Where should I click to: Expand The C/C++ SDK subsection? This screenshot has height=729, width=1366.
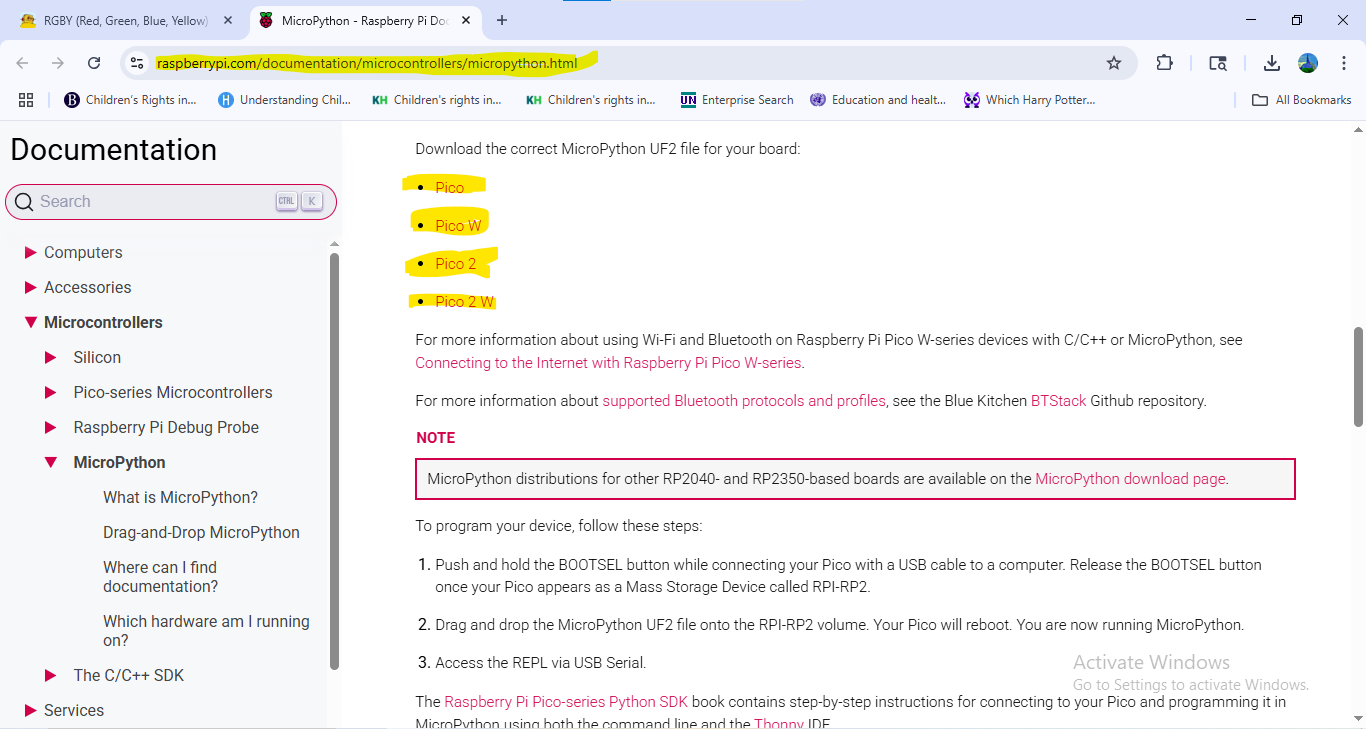(x=51, y=676)
